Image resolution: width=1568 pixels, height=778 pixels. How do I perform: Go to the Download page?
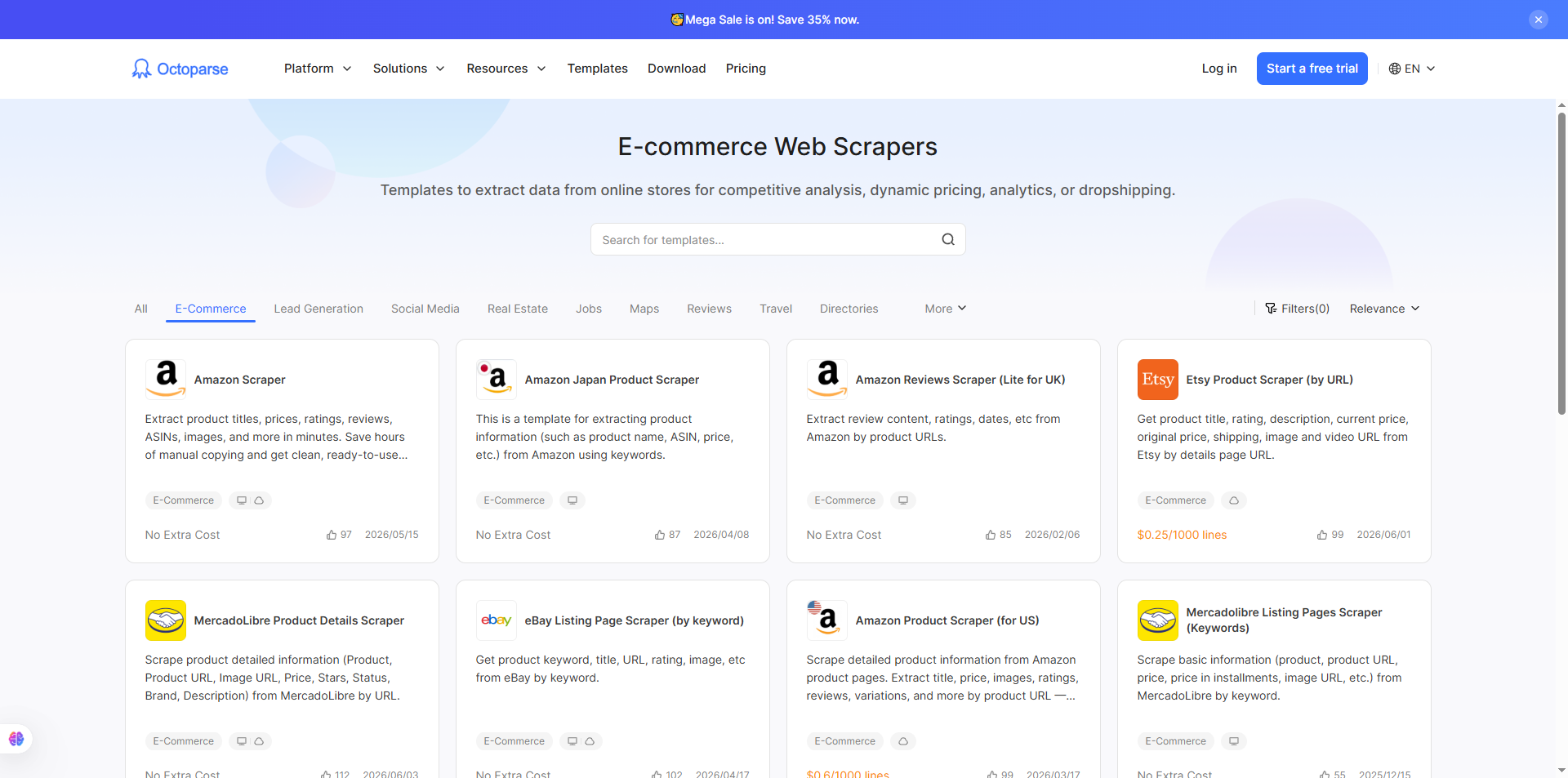click(677, 69)
